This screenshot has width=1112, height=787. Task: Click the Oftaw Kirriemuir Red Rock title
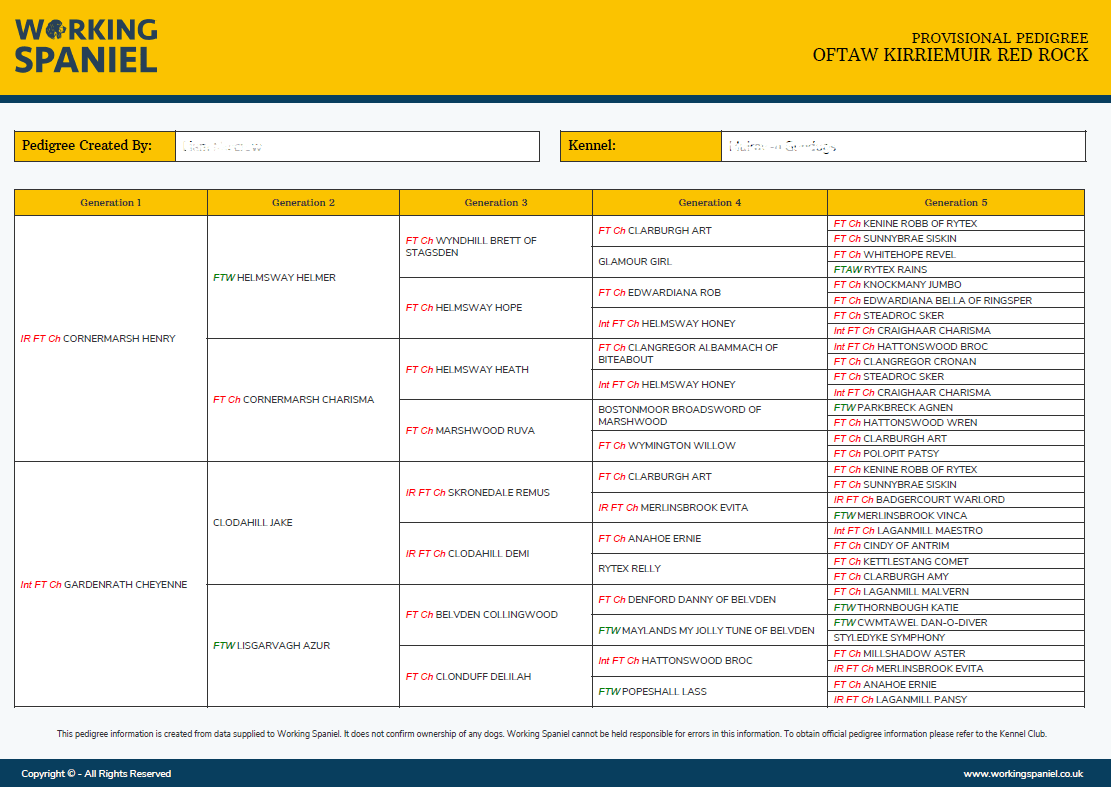950,56
